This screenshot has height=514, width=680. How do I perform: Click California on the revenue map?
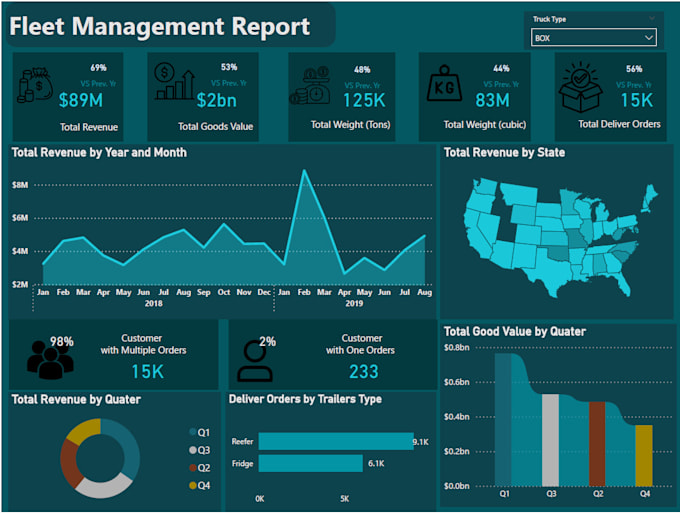click(477, 238)
